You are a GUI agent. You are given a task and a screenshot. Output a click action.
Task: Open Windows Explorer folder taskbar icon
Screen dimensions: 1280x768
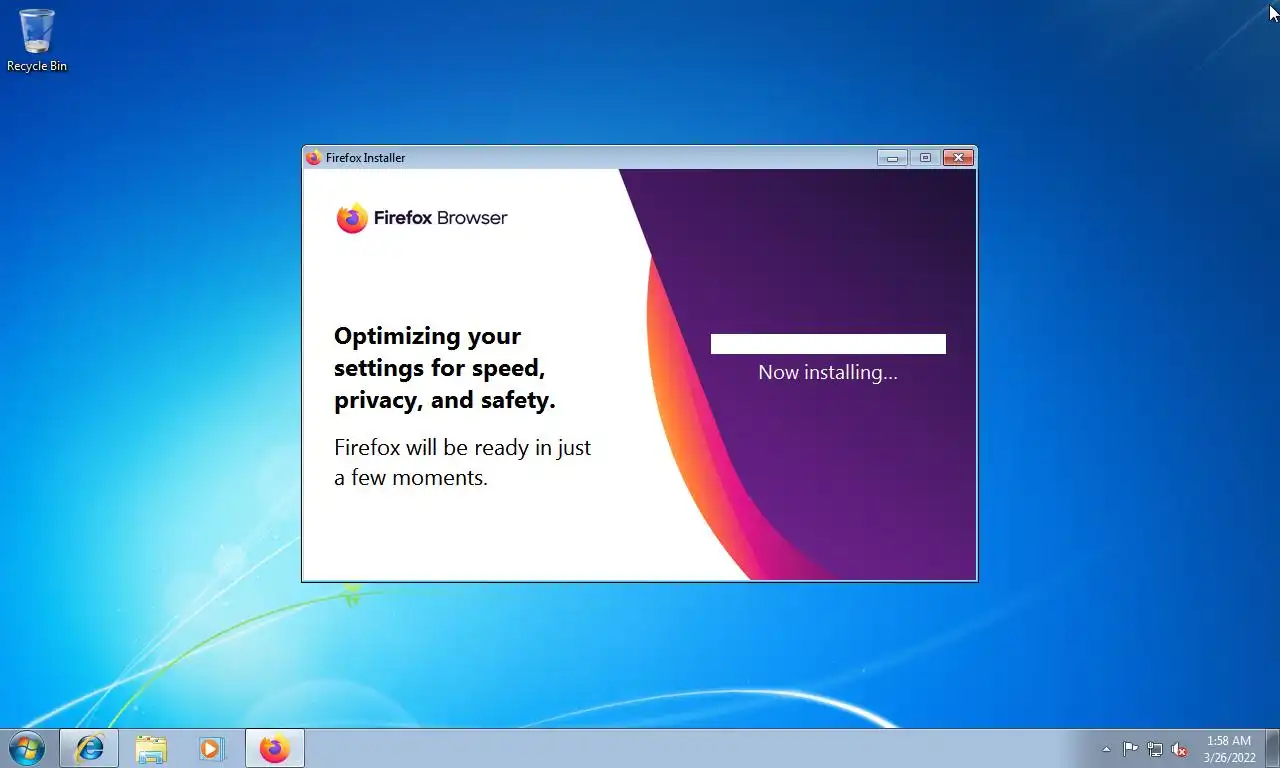coord(151,748)
